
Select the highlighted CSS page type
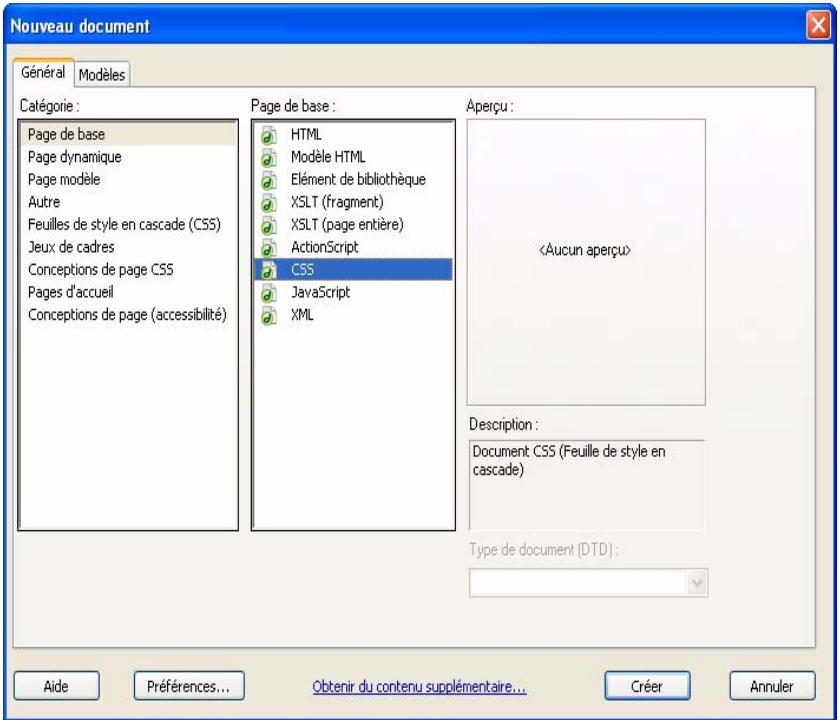(x=354, y=269)
